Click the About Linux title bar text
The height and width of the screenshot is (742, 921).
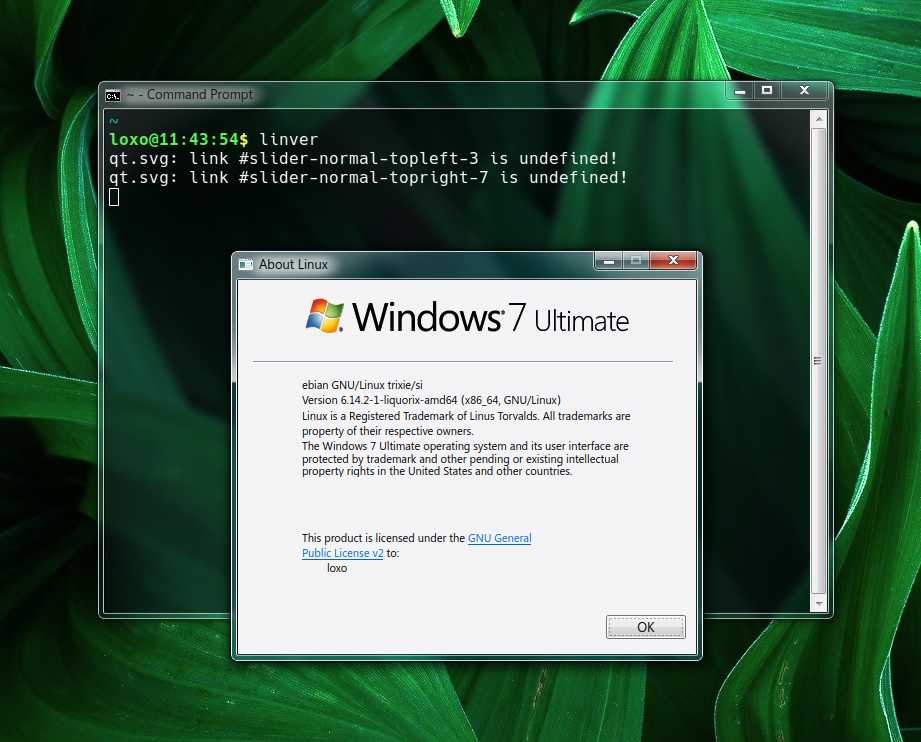point(293,265)
